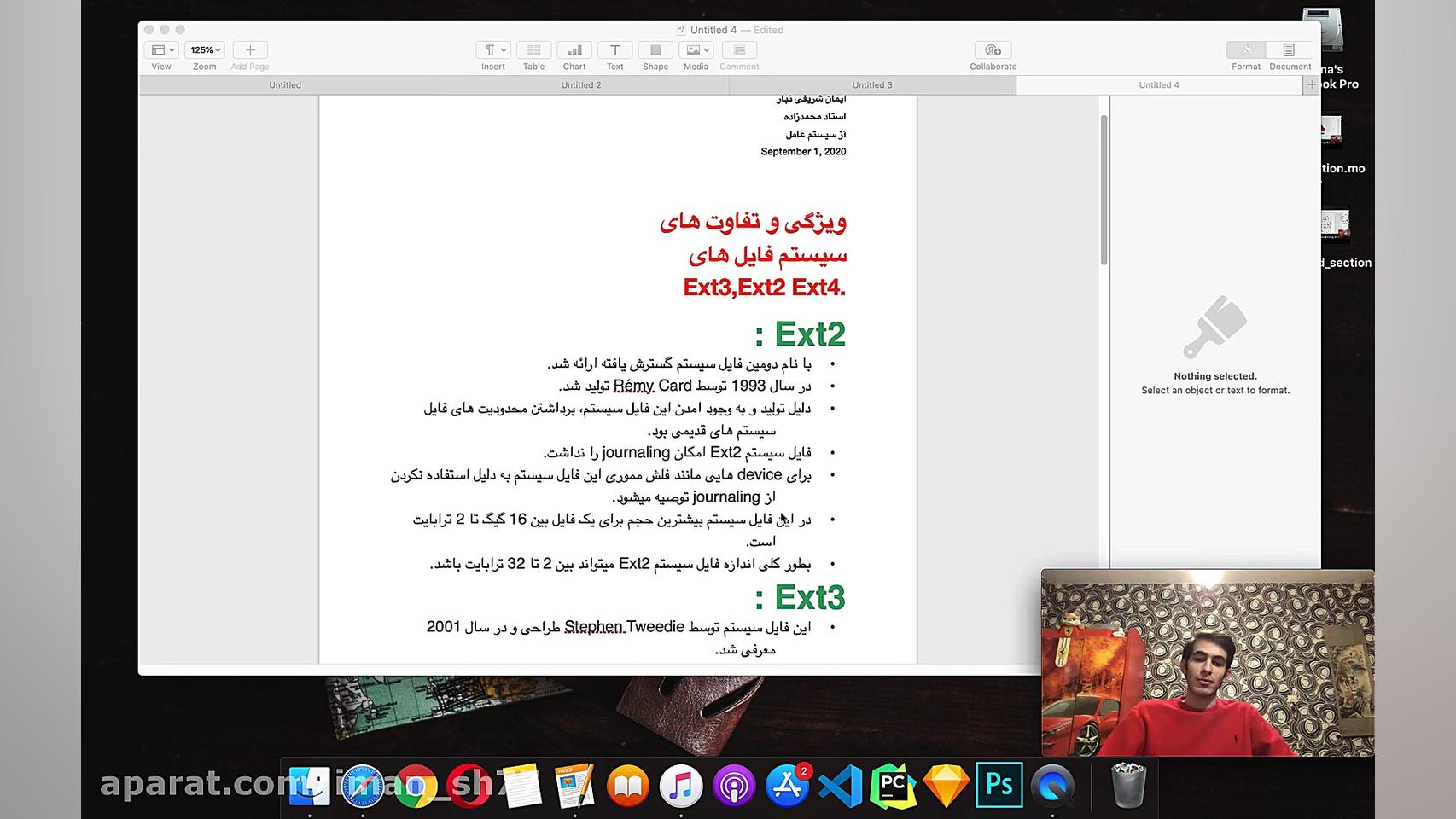Add a Chart using the toolbar icon

(x=574, y=50)
